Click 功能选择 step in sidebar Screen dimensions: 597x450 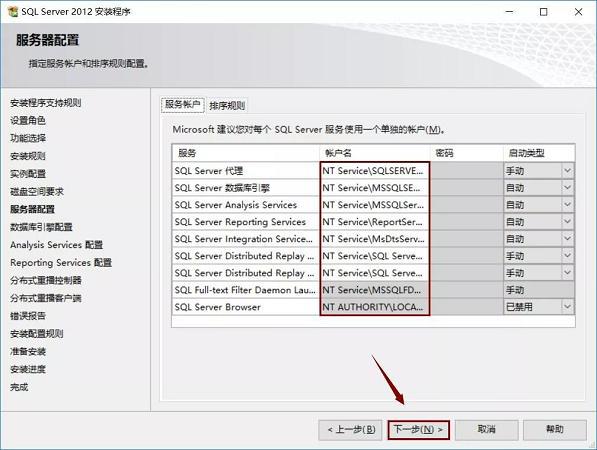[x=28, y=138]
